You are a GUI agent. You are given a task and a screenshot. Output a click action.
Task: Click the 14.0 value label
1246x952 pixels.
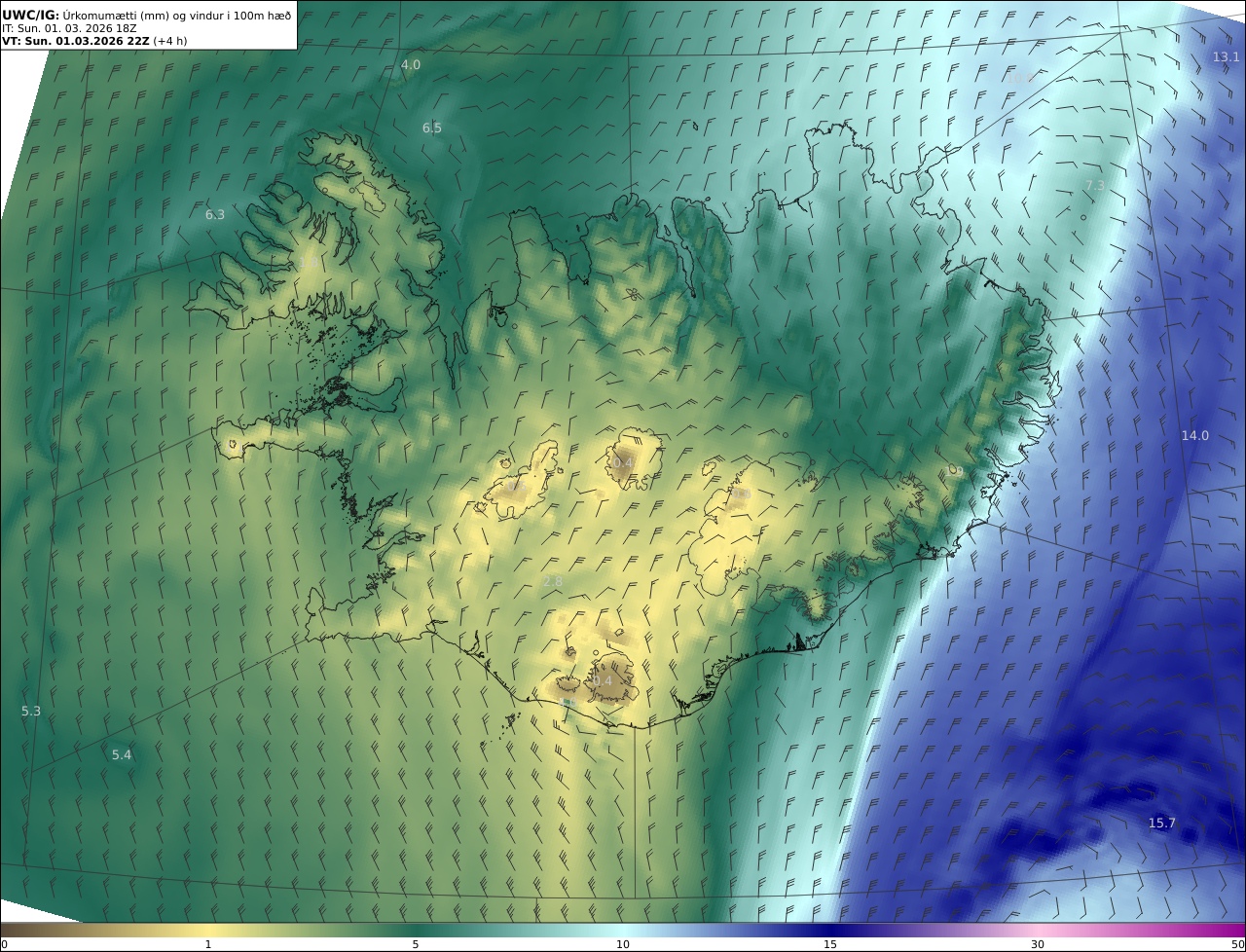[x=1194, y=436]
